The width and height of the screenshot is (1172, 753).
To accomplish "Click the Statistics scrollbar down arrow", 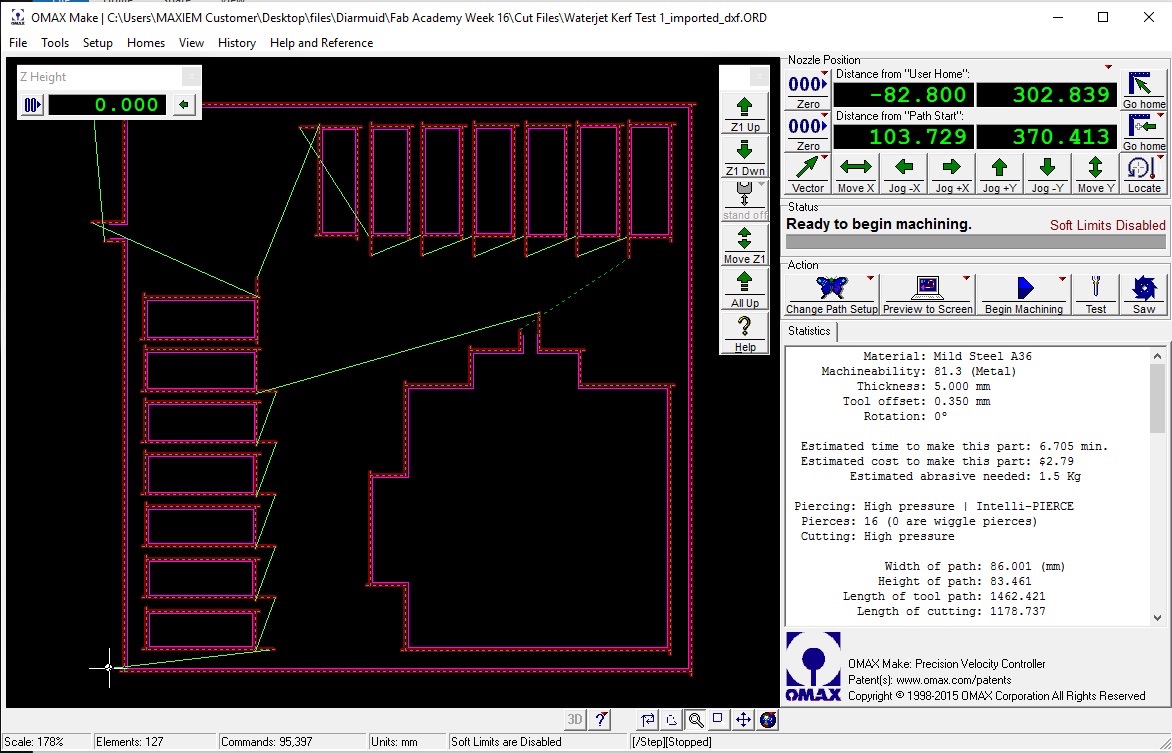I will (1157, 618).
